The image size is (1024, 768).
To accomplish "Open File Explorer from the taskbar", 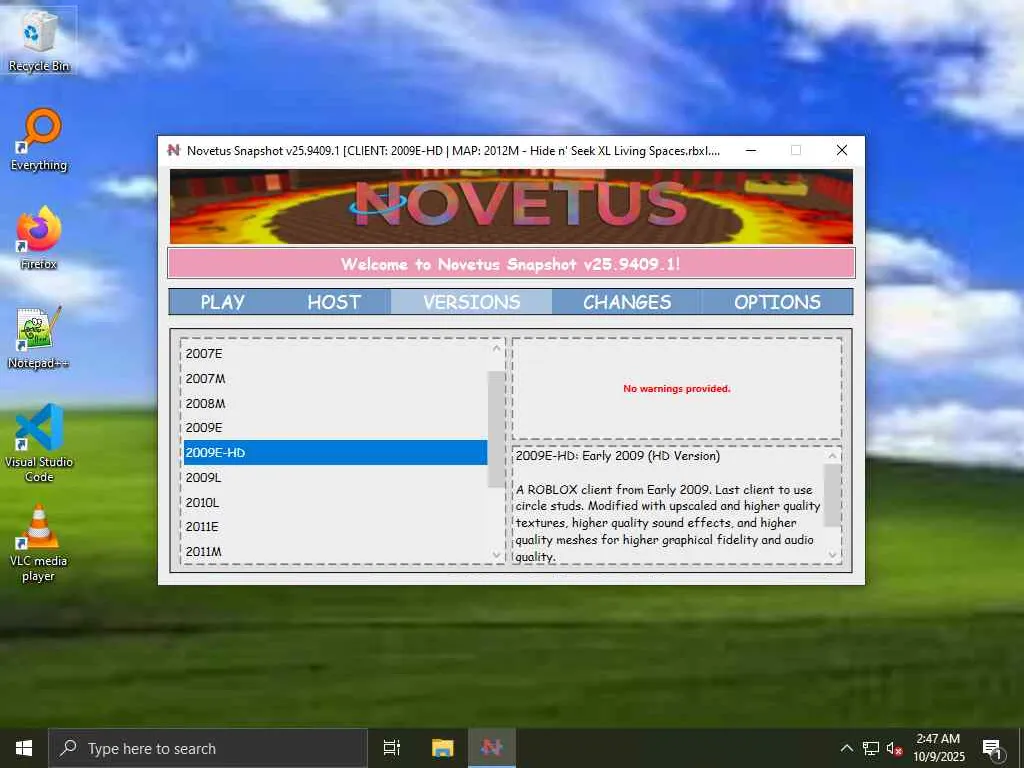I will click(442, 748).
